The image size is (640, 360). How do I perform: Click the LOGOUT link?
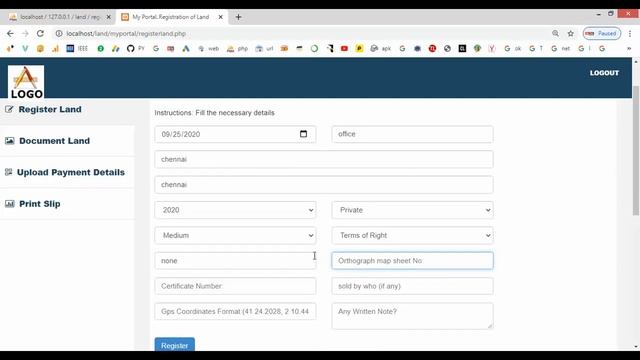pyautogui.click(x=604, y=73)
